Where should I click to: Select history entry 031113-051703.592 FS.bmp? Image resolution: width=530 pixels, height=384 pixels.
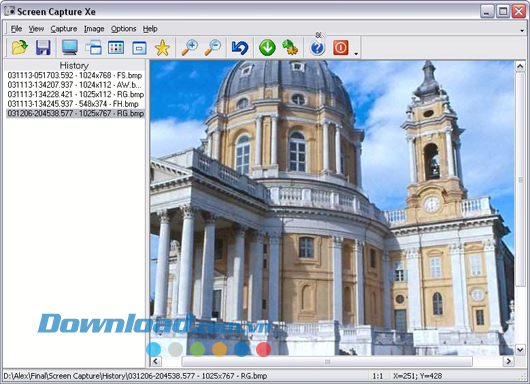(75, 75)
